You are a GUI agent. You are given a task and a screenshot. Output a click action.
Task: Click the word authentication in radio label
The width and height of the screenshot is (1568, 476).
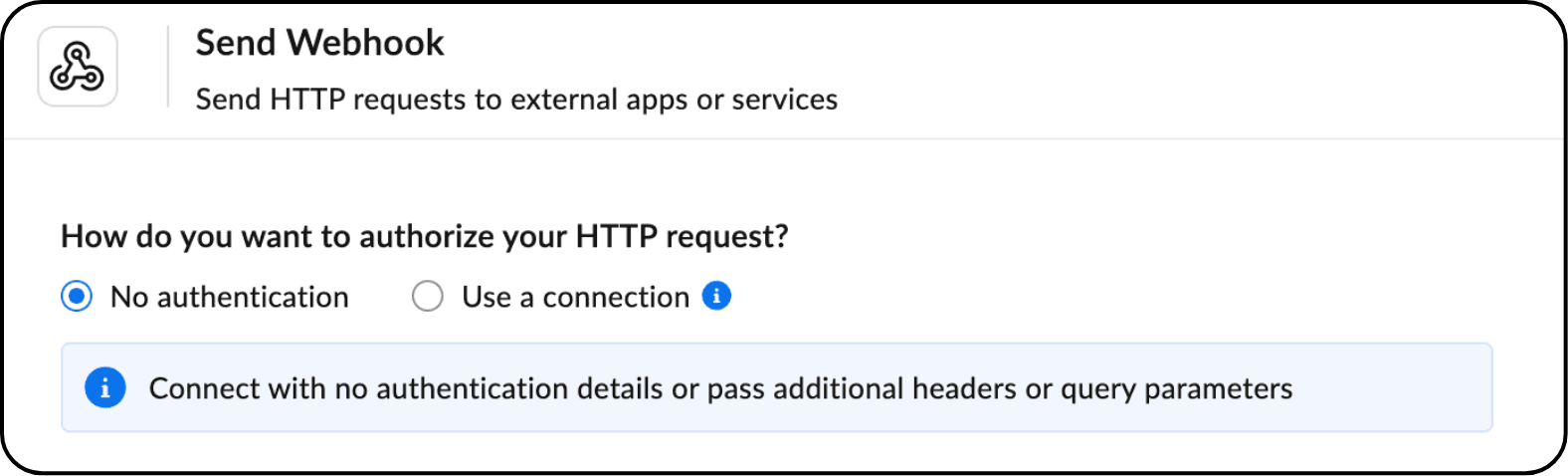pyautogui.click(x=253, y=297)
